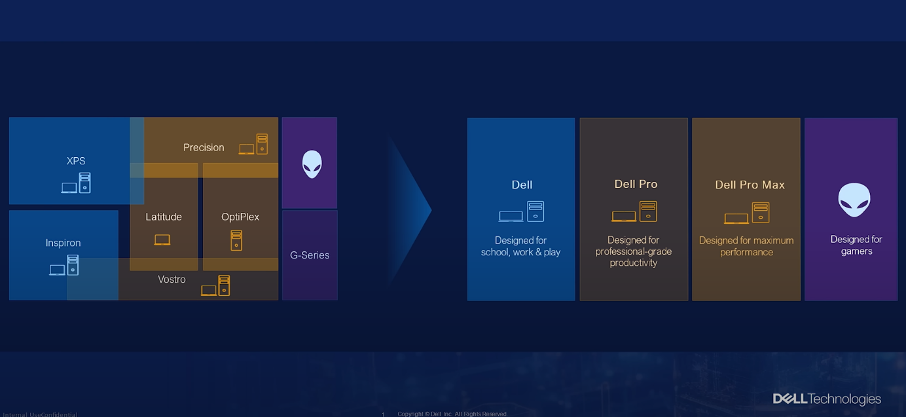Click 'Designed for maximum performance' text

[x=747, y=246]
